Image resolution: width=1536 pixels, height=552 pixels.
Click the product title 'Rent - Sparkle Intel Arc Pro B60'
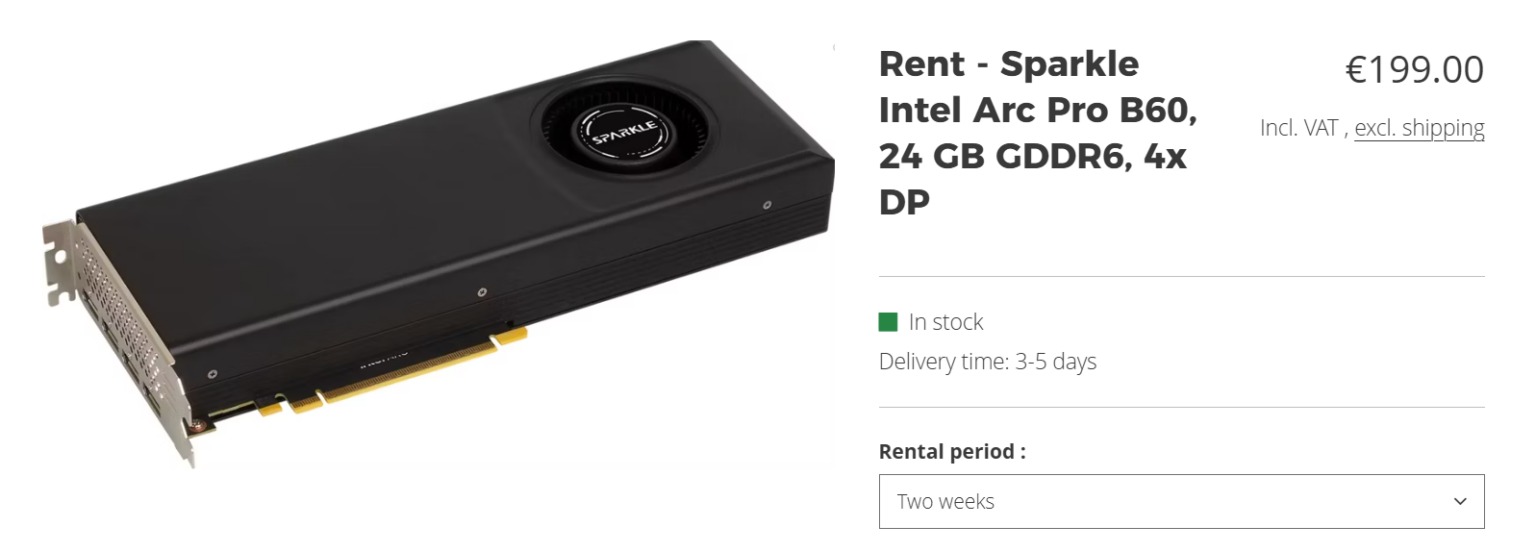click(x=1008, y=65)
